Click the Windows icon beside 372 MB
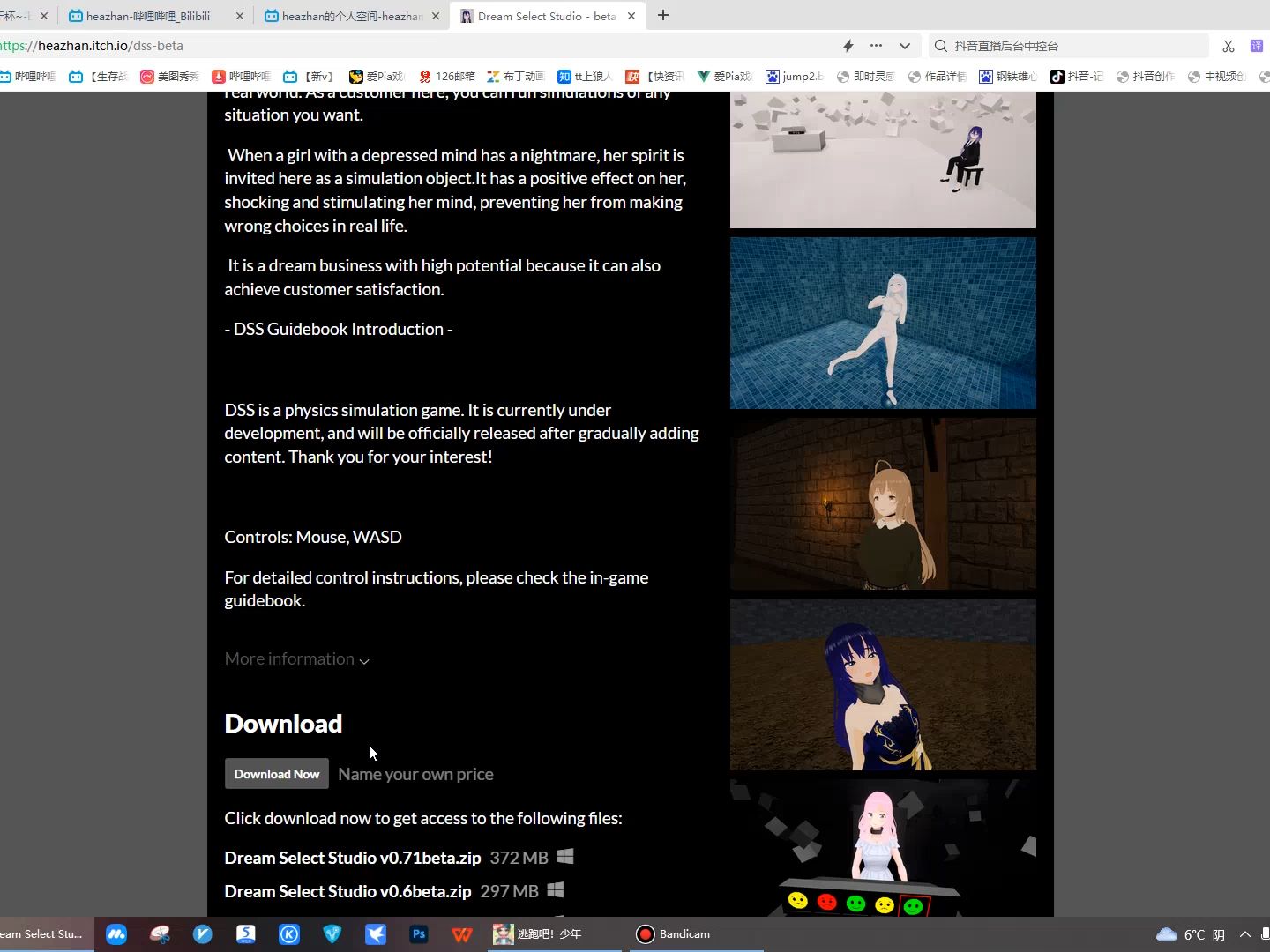Viewport: 1270px width, 952px height. [565, 856]
